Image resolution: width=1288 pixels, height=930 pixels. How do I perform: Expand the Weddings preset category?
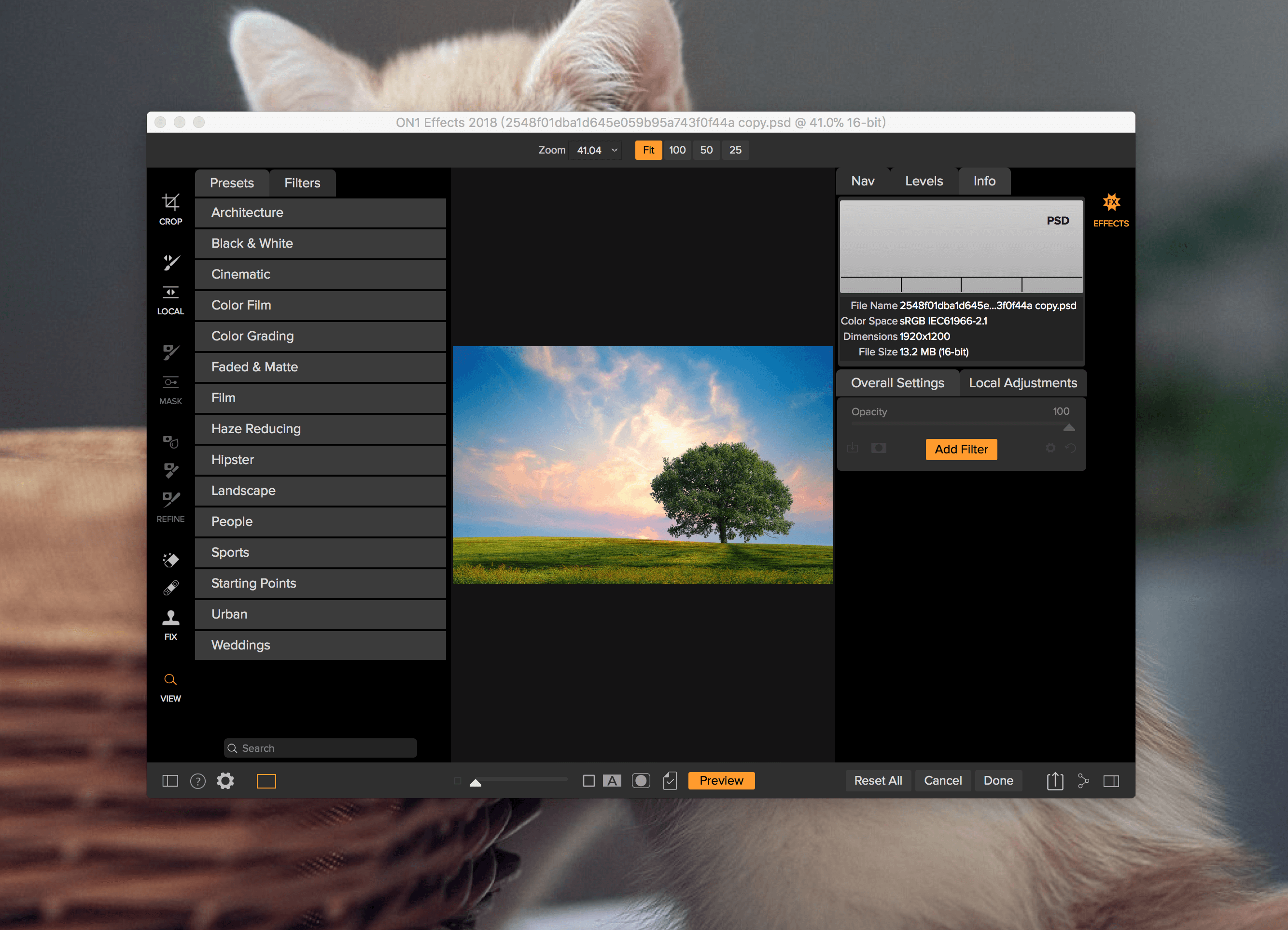[x=320, y=646]
